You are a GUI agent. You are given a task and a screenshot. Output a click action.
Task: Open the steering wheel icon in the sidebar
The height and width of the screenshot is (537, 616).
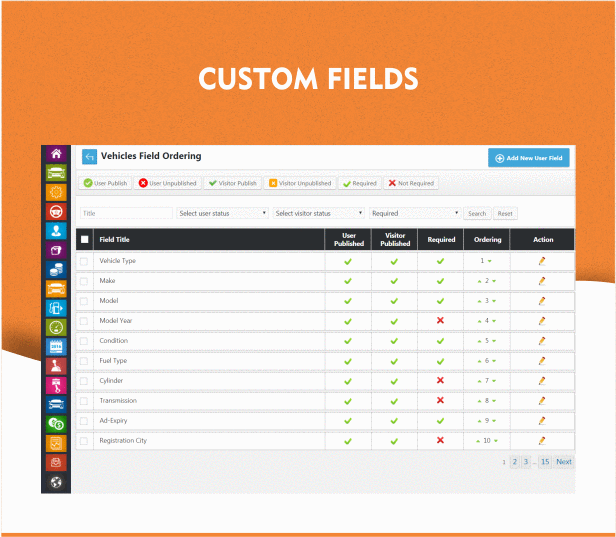[56, 211]
